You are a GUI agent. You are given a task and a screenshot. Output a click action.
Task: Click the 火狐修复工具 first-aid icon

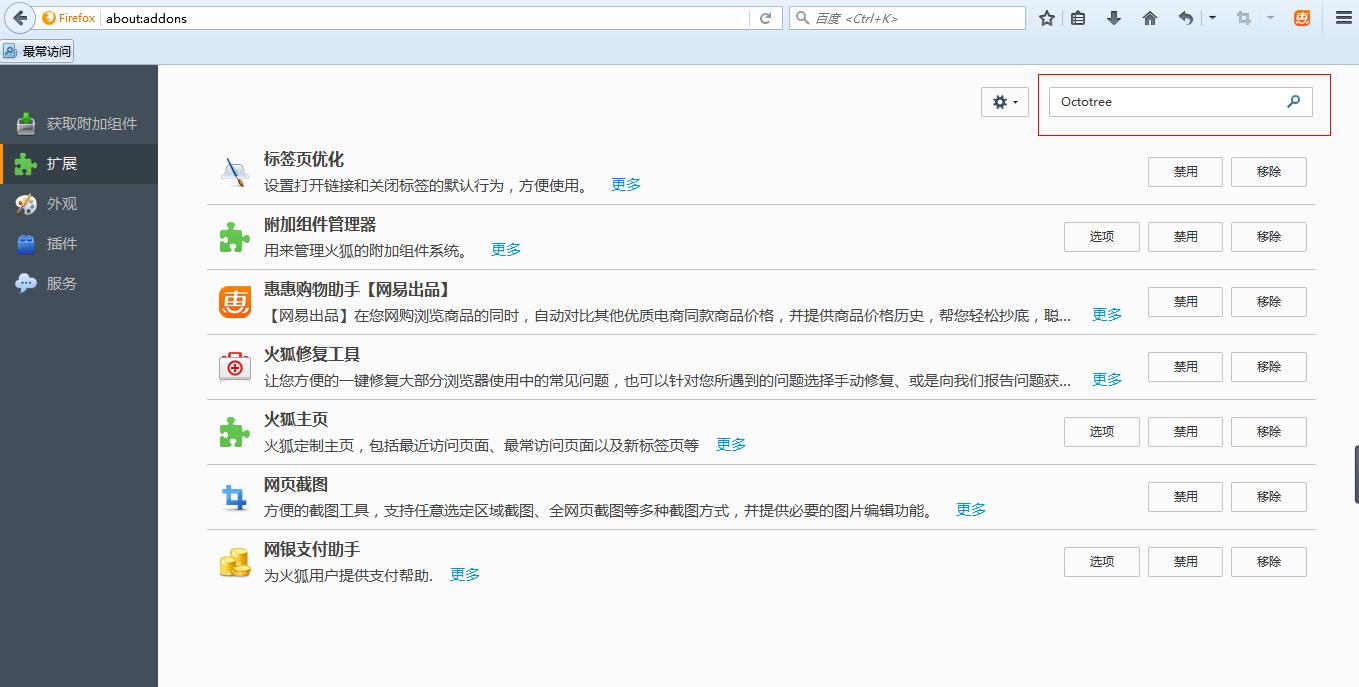[x=235, y=367]
